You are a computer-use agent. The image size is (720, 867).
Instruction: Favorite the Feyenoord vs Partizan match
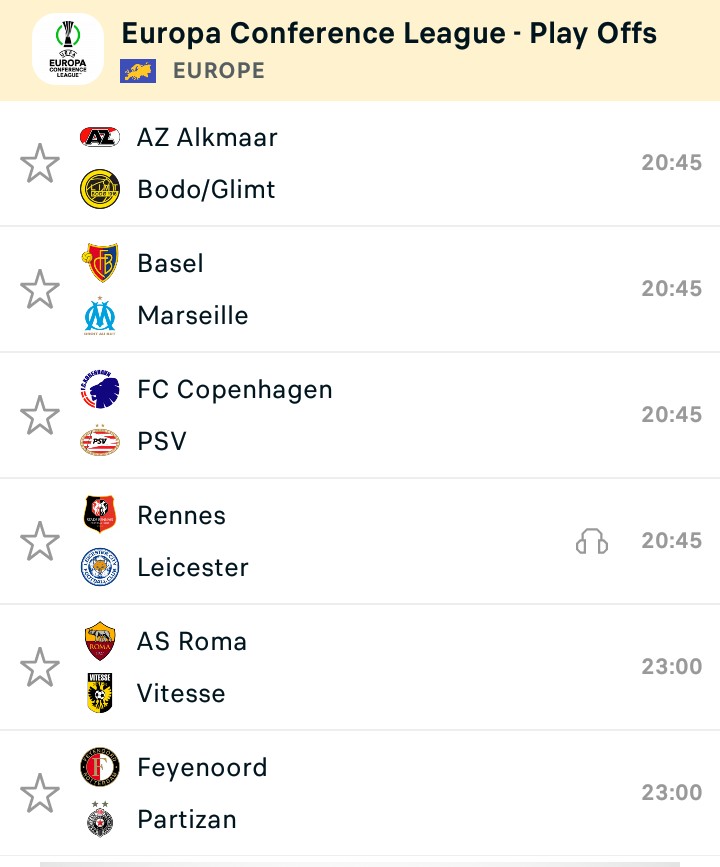(x=40, y=793)
